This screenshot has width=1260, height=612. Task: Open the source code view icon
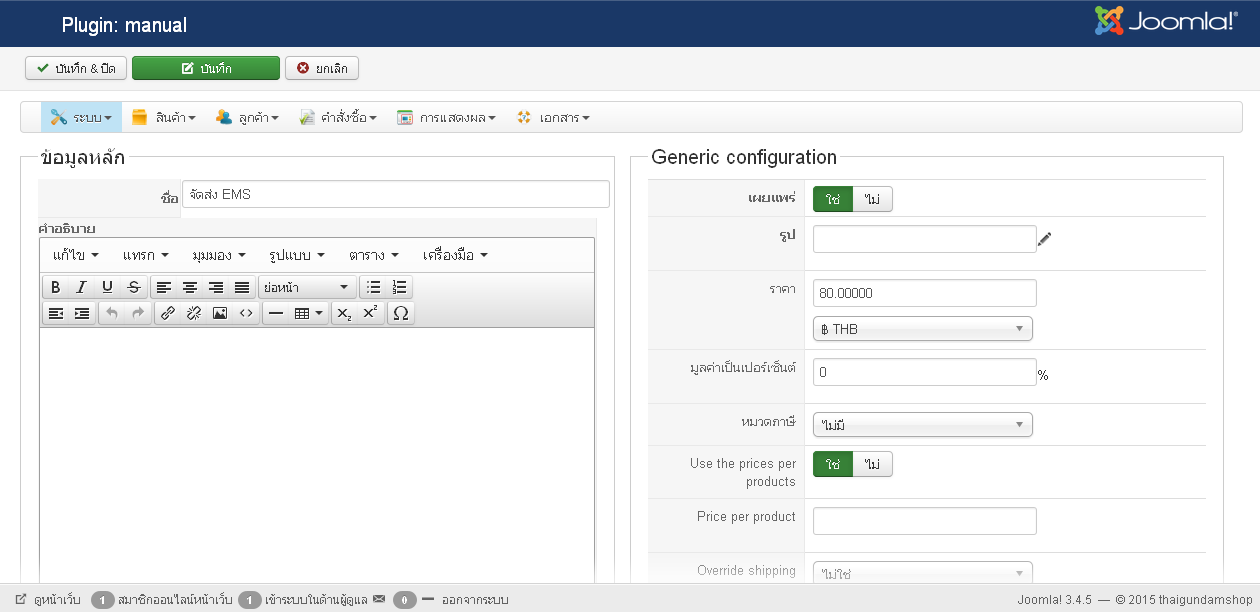tap(246, 313)
